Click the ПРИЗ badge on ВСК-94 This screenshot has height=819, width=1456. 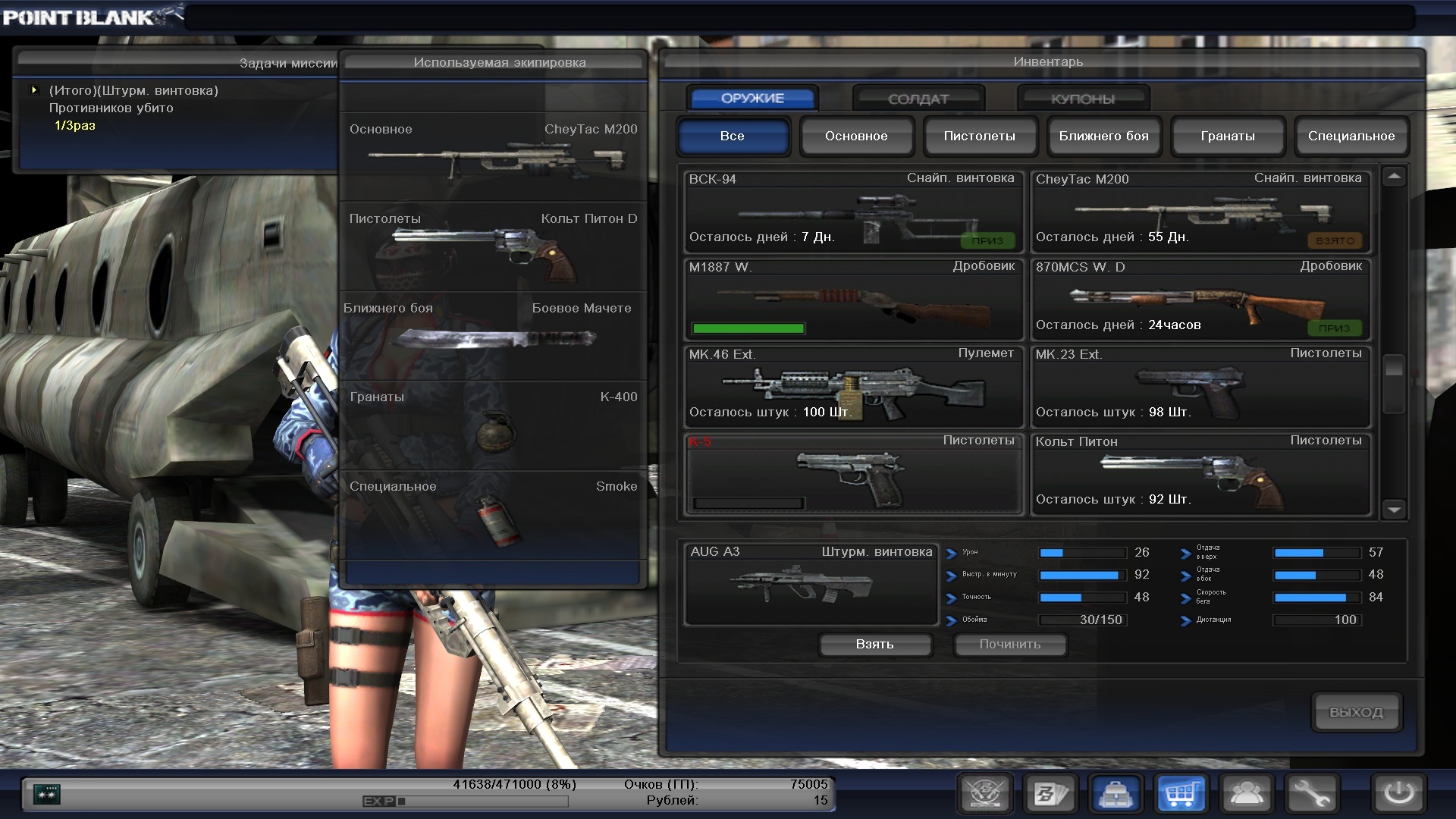coord(987,240)
